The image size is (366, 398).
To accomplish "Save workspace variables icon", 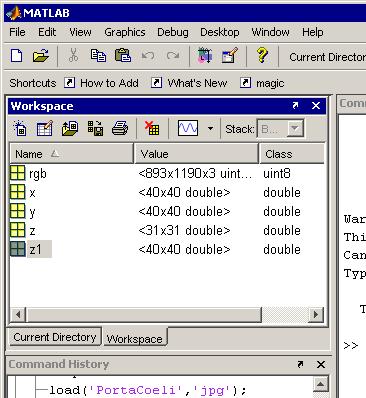I will (95, 128).
